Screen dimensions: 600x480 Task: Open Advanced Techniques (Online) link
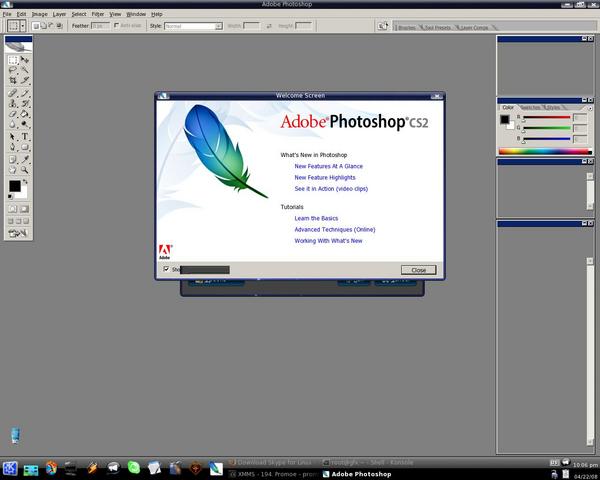(335, 229)
